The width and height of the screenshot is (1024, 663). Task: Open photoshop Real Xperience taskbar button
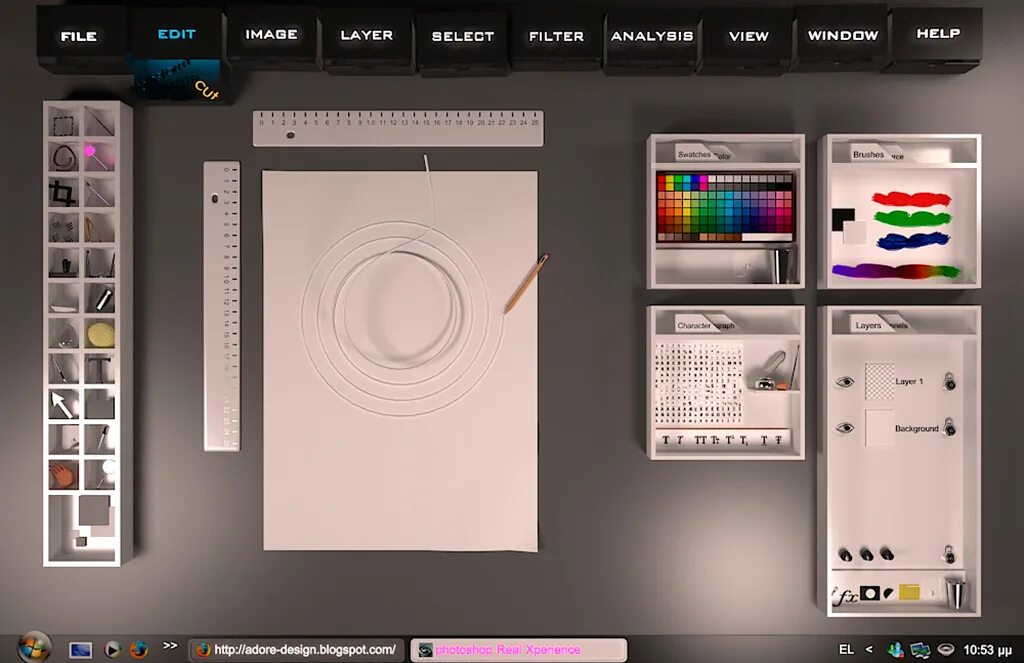coord(519,650)
